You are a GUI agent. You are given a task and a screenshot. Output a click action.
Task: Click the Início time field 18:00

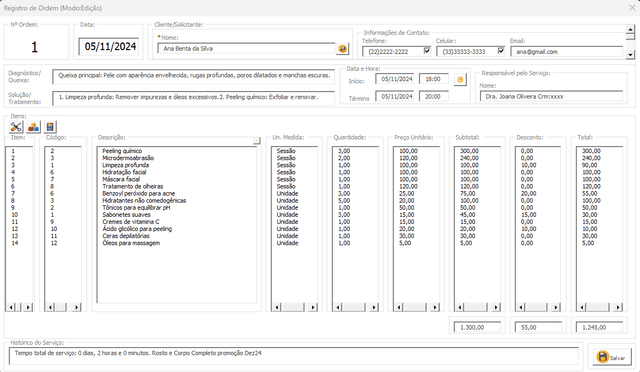pyautogui.click(x=434, y=79)
